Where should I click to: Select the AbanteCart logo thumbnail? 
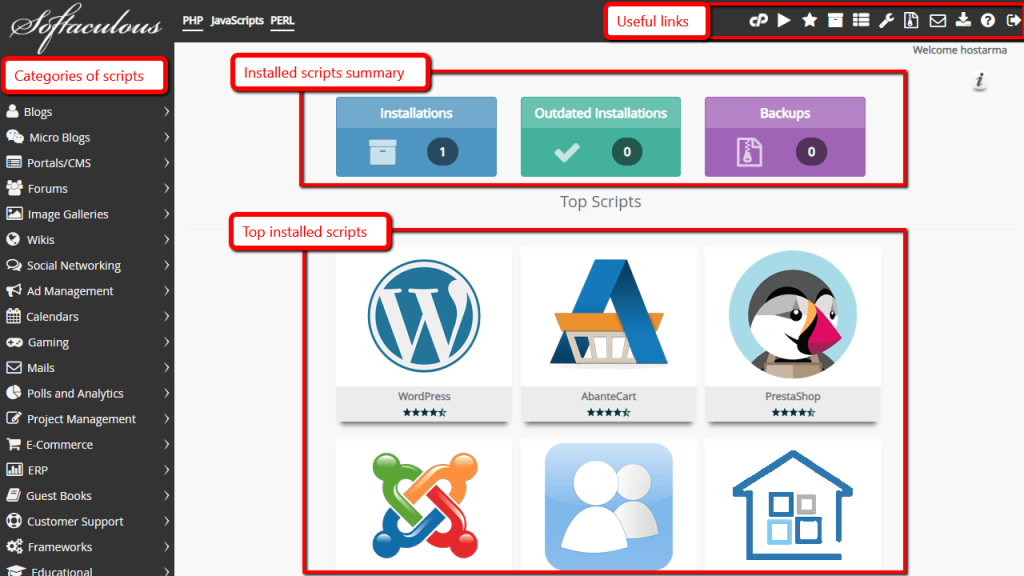click(x=609, y=312)
